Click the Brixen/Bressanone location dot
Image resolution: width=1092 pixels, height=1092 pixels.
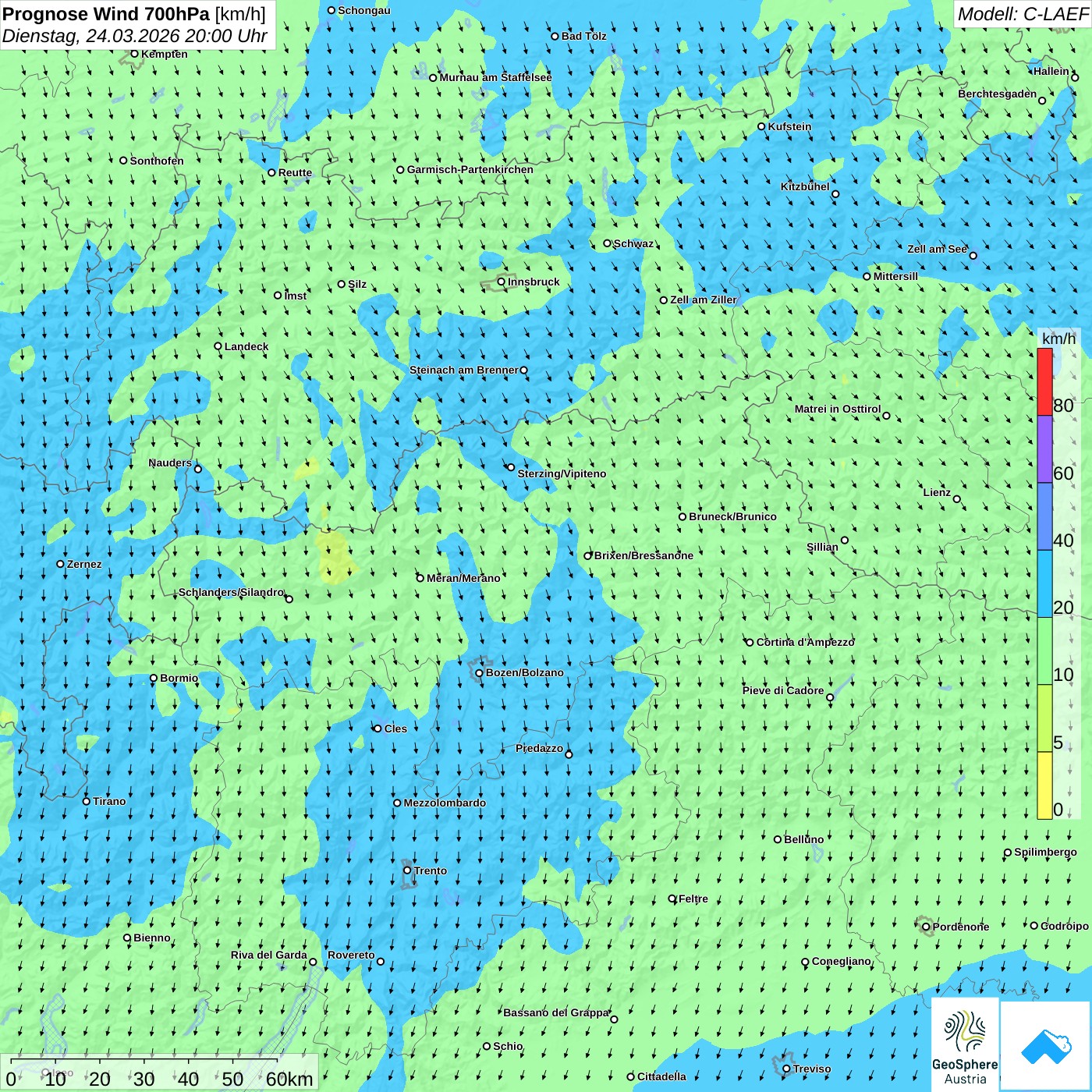[588, 555]
